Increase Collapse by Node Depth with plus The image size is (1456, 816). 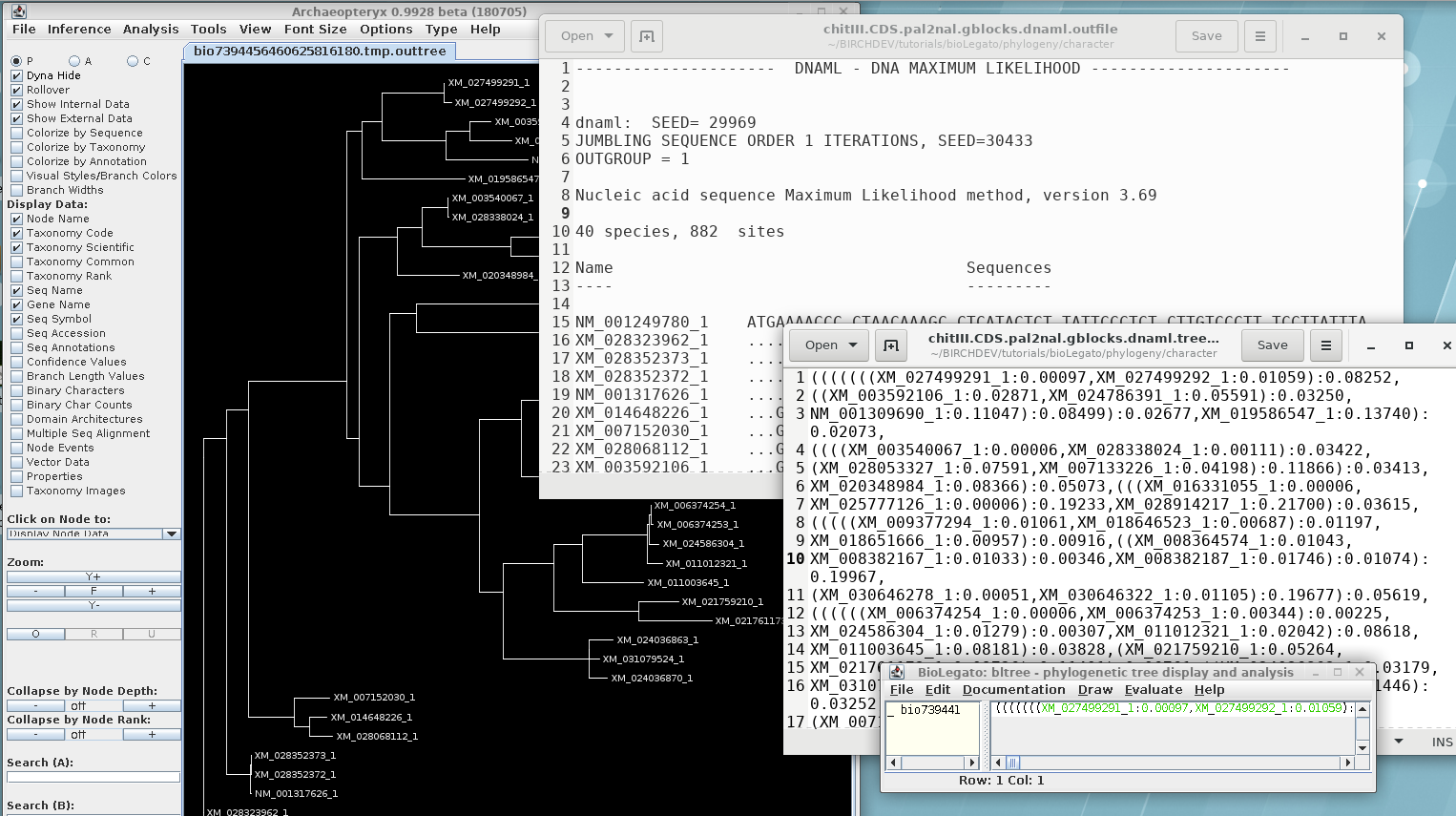pyautogui.click(x=151, y=706)
